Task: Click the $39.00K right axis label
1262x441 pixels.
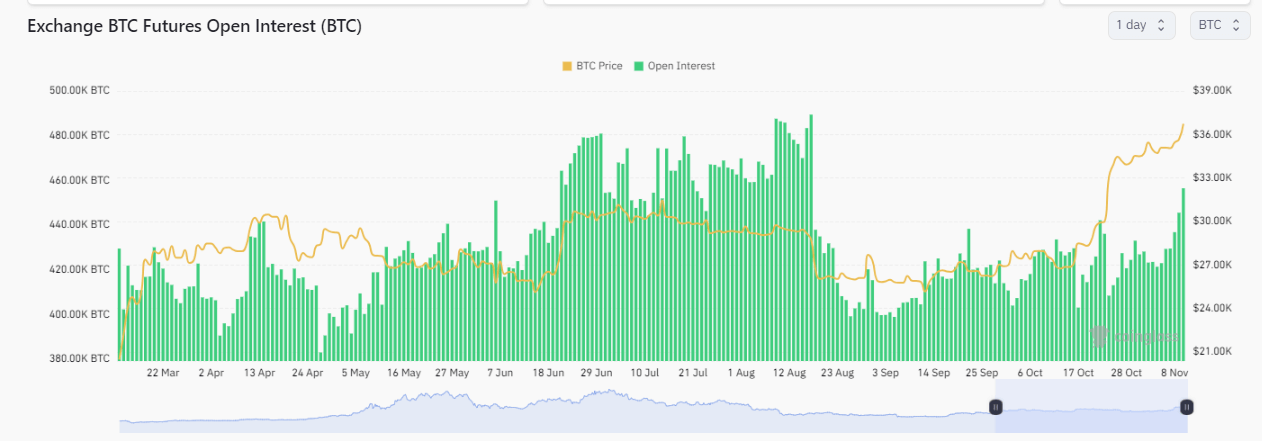Action: click(x=1214, y=90)
